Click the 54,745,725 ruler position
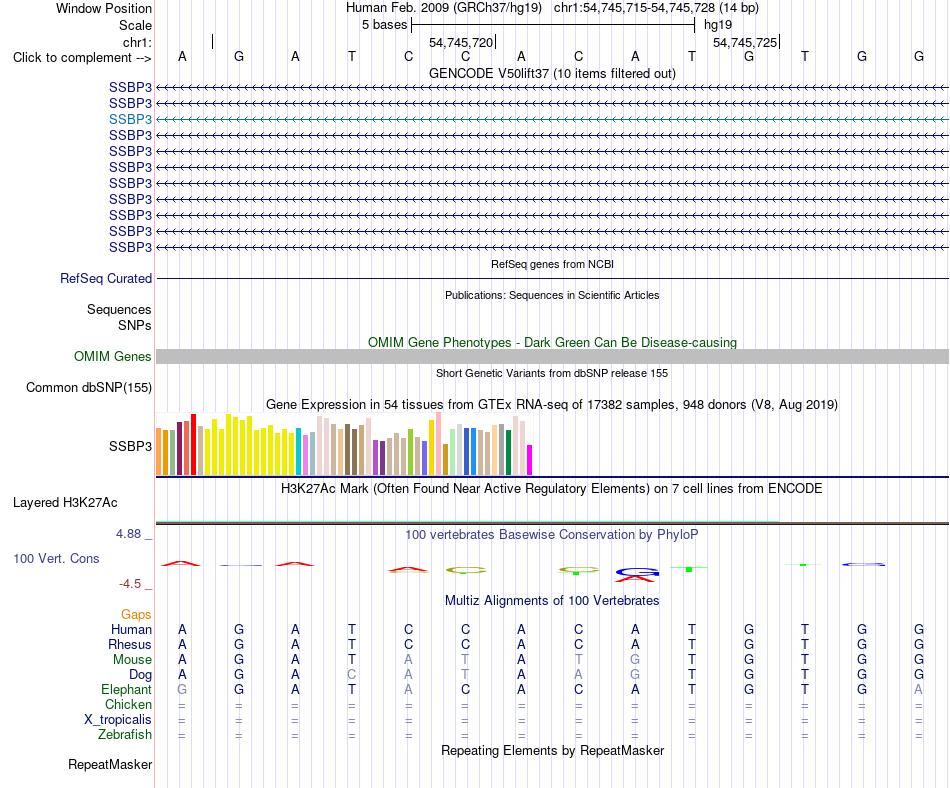 pos(745,42)
